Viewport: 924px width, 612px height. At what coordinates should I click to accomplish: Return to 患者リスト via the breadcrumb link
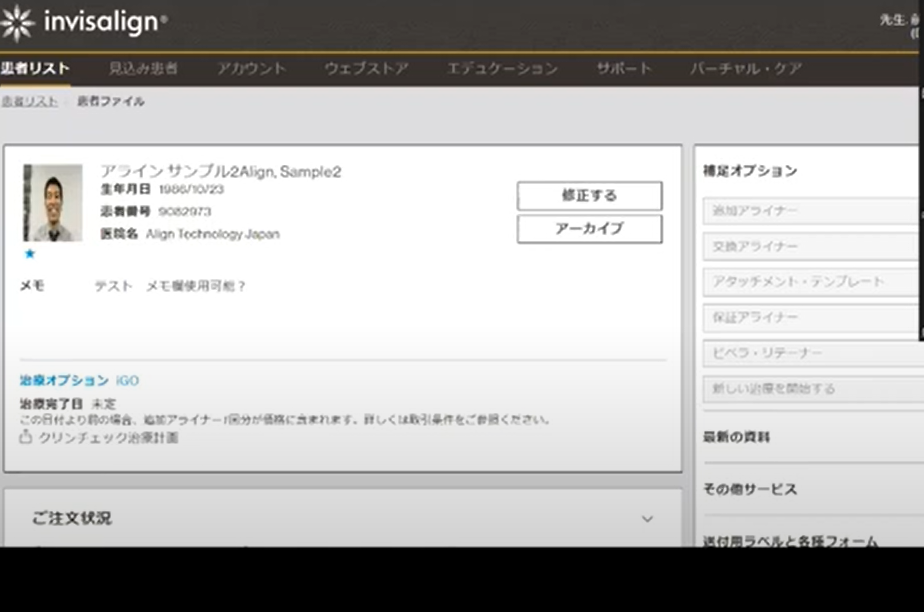coord(30,100)
